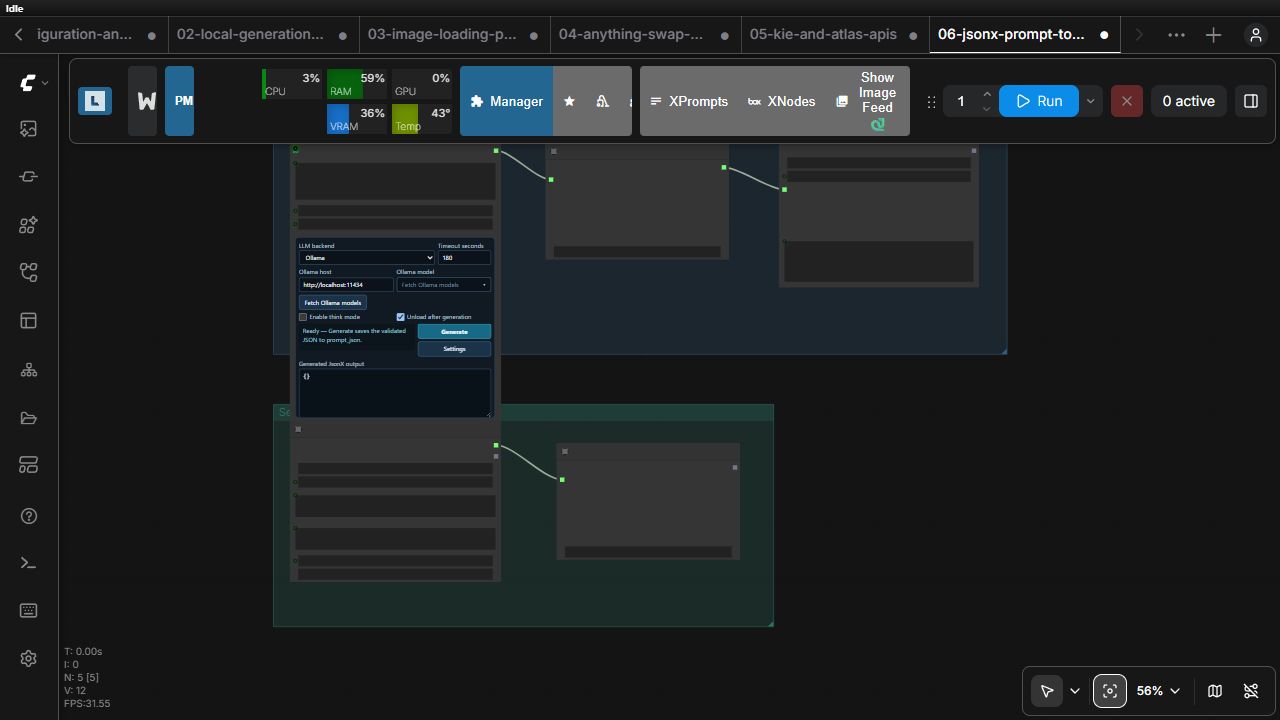Add a new workflow tab with plus icon

tap(1213, 35)
